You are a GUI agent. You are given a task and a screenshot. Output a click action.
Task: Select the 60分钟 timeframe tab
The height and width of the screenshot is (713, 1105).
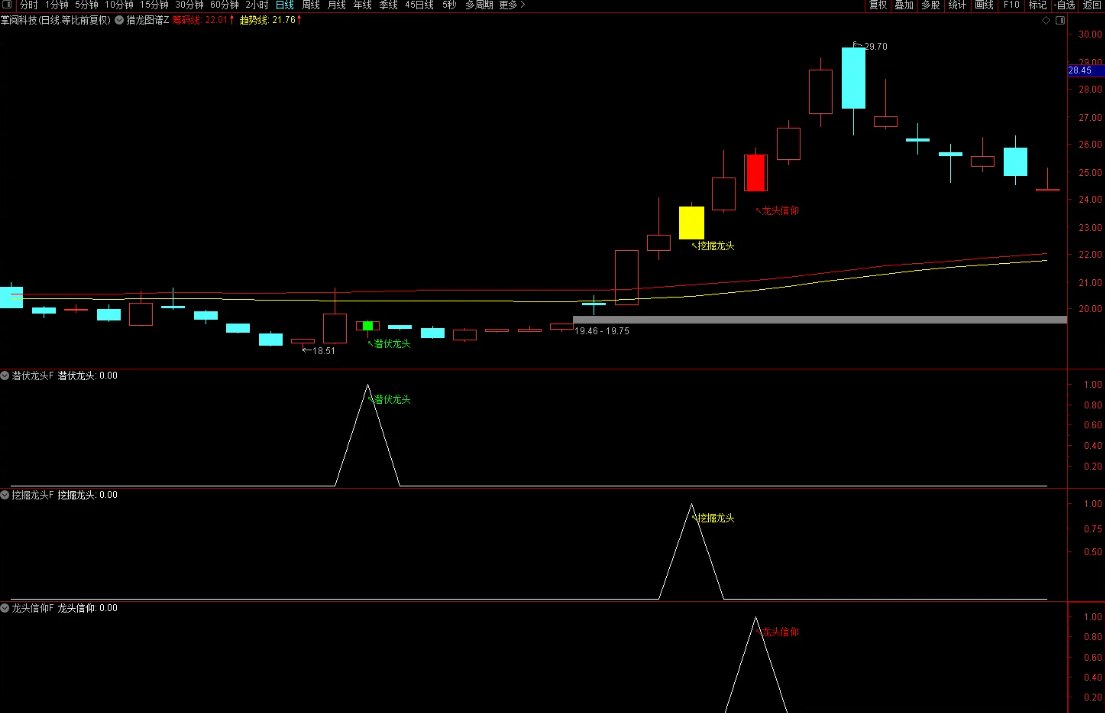tap(224, 5)
